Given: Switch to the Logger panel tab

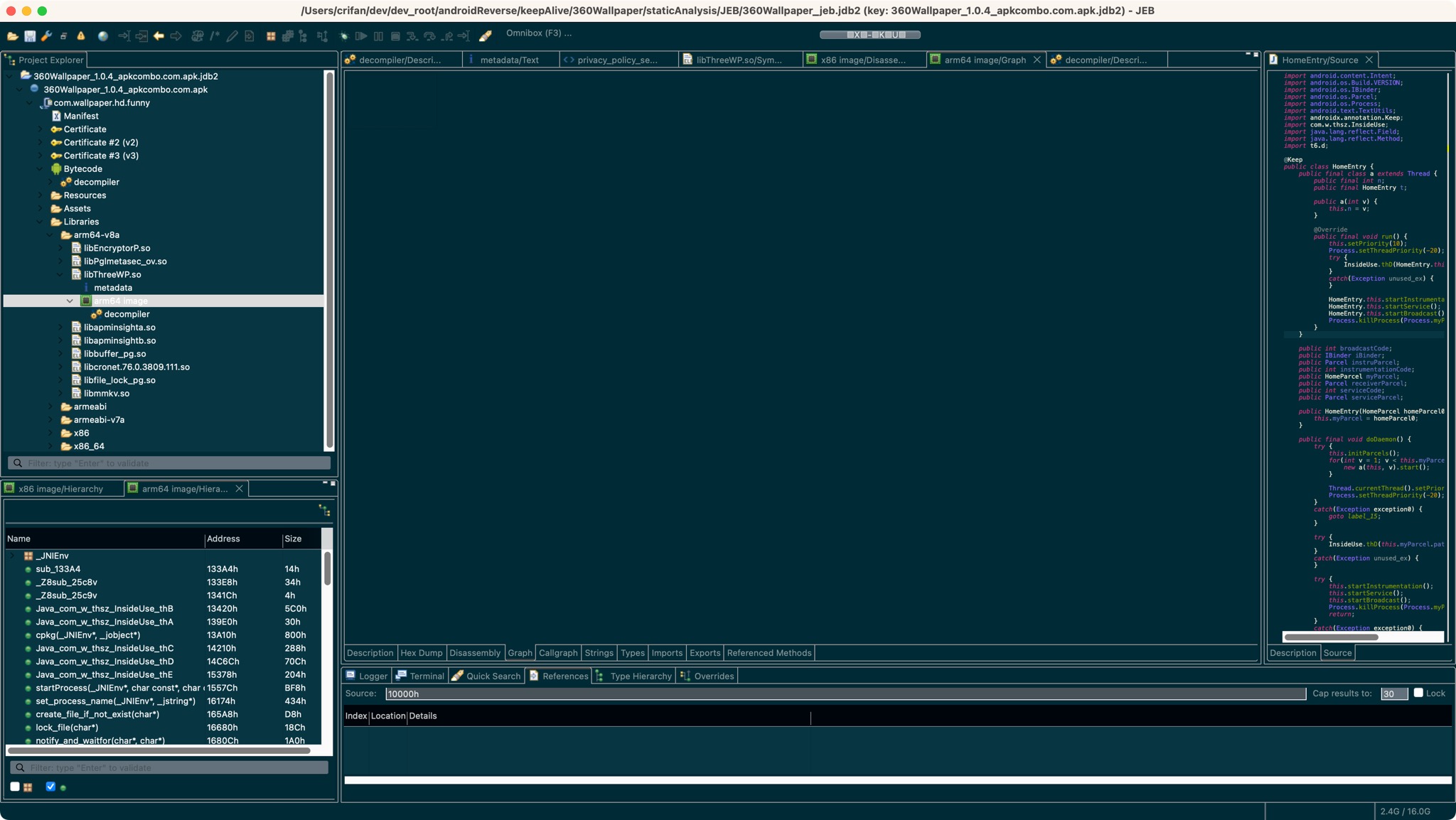Looking at the screenshot, I should (x=367, y=676).
